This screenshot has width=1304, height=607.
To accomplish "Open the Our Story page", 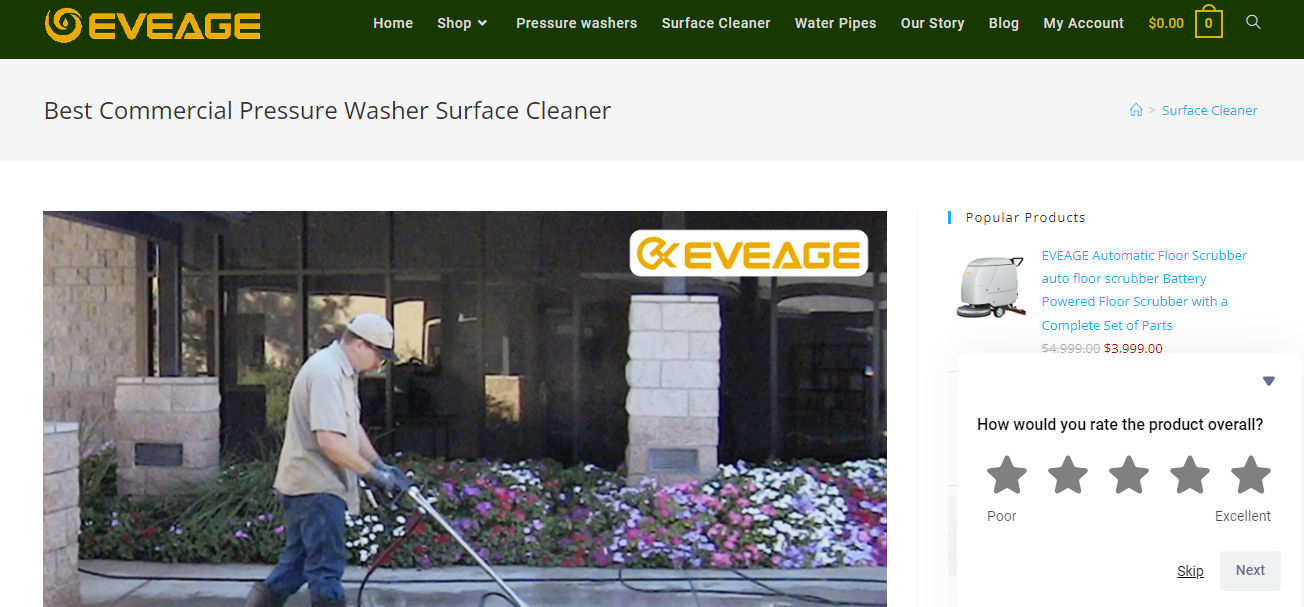I will [x=932, y=23].
